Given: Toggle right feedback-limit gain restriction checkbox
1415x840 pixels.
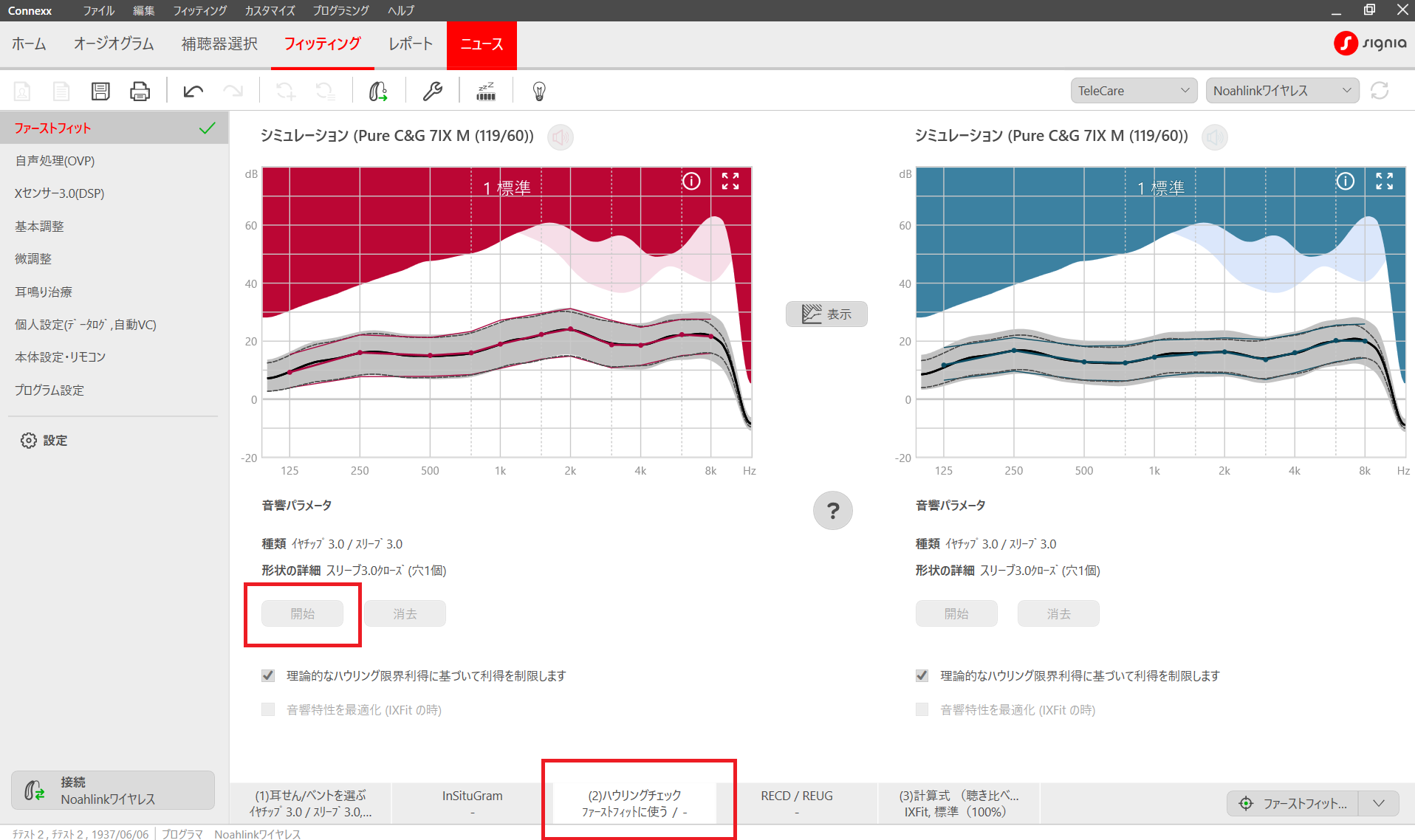Looking at the screenshot, I should 922,675.
